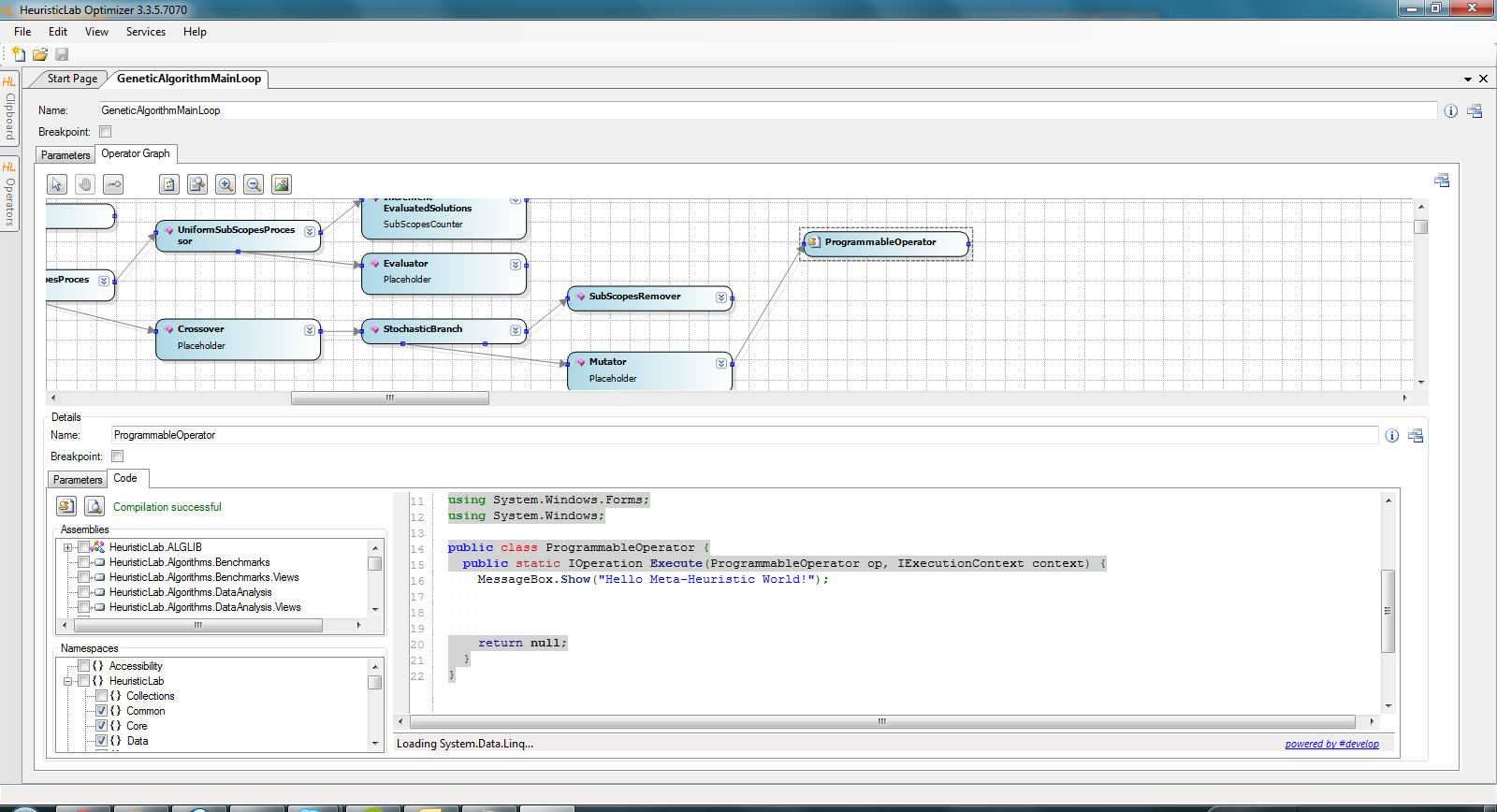Open the Help menu

point(195,32)
